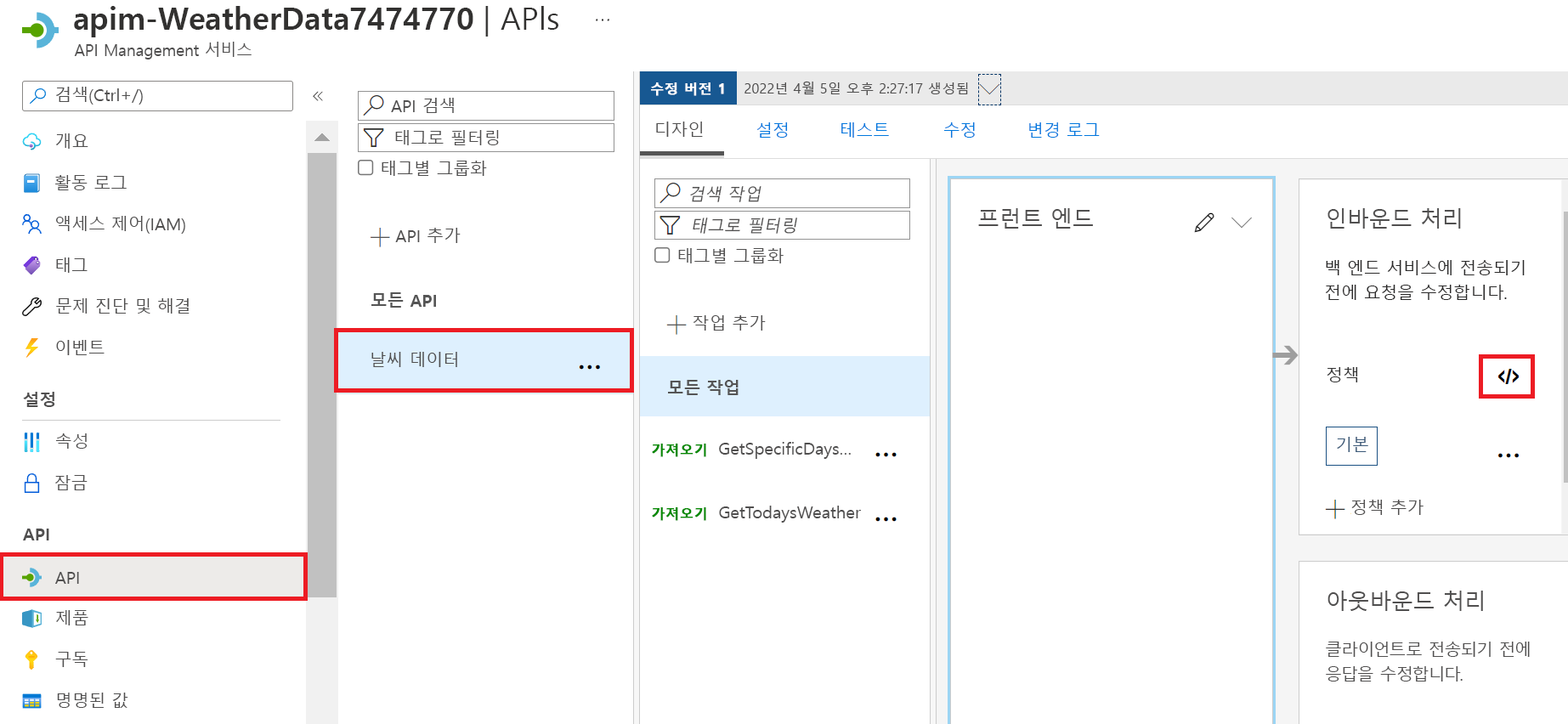Switch to the 설정 tab

[x=773, y=129]
